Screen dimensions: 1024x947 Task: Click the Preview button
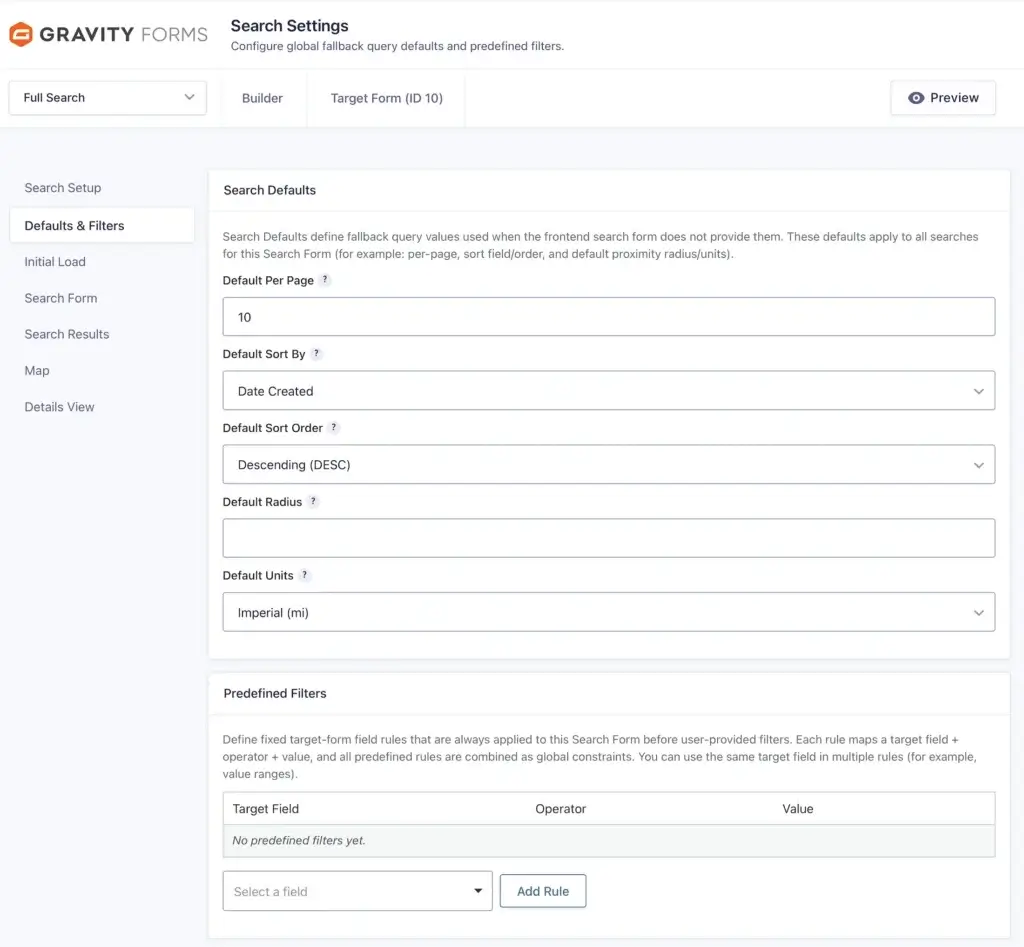(943, 98)
